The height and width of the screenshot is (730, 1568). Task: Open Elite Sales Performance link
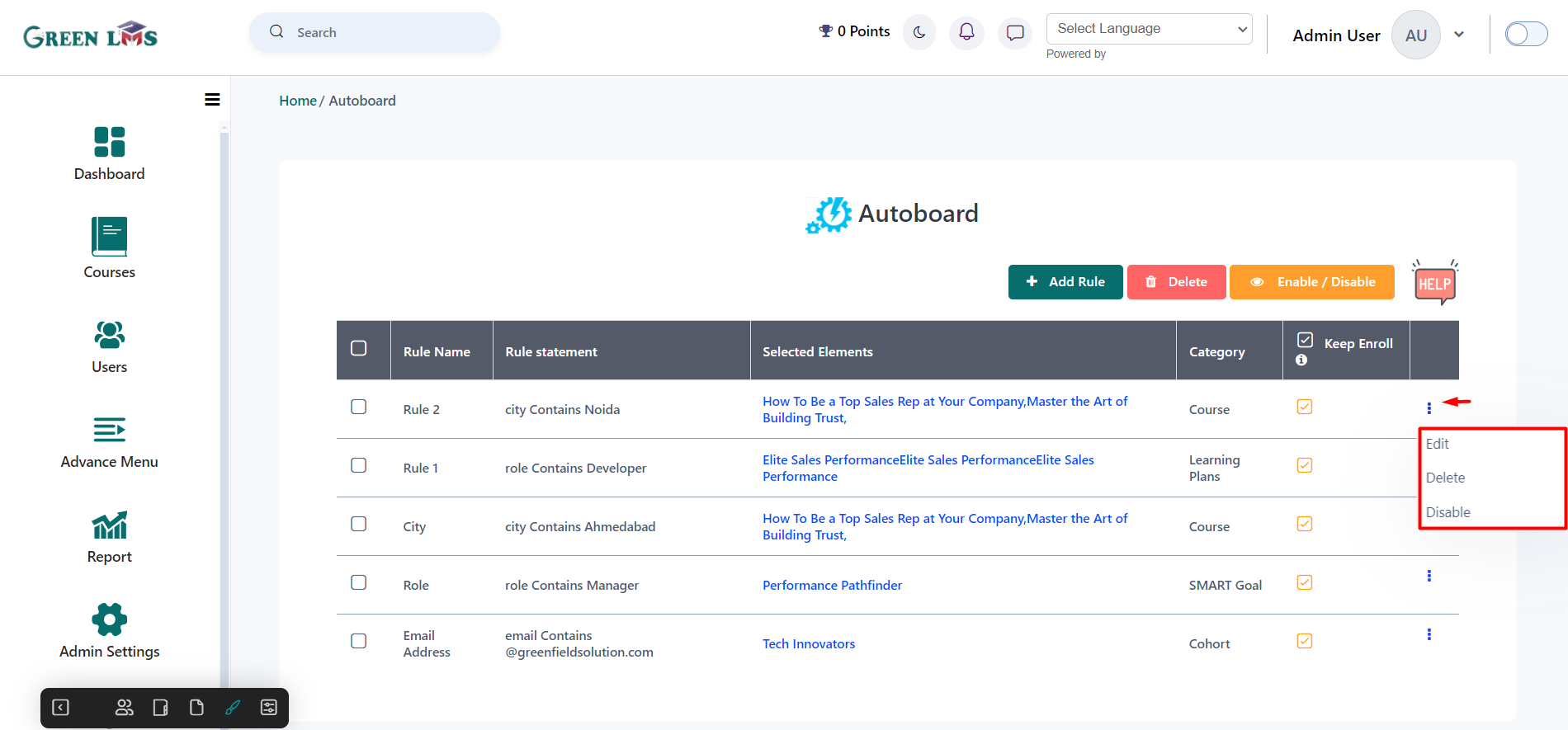click(928, 469)
